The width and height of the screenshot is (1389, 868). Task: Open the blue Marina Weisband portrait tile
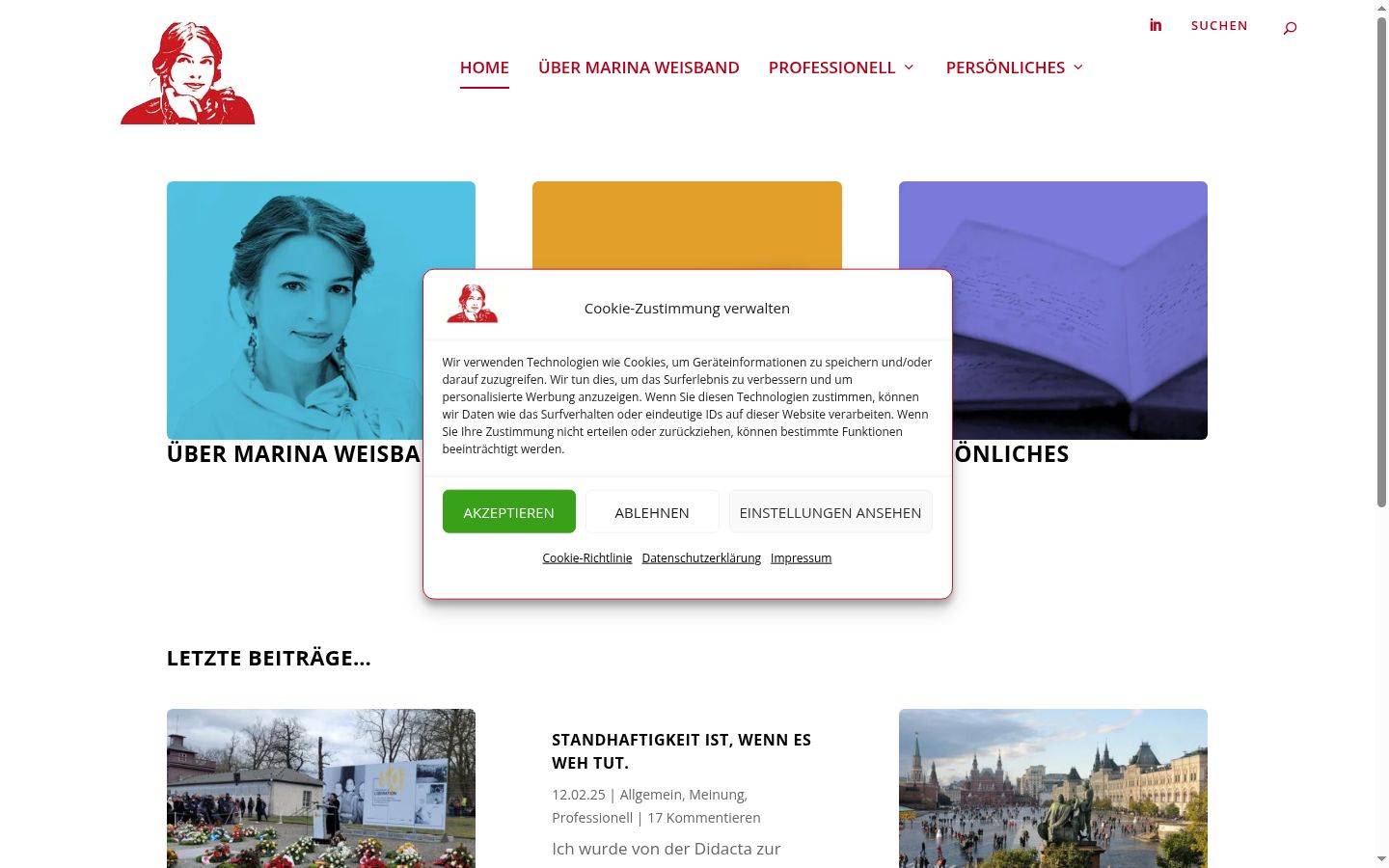pos(321,311)
